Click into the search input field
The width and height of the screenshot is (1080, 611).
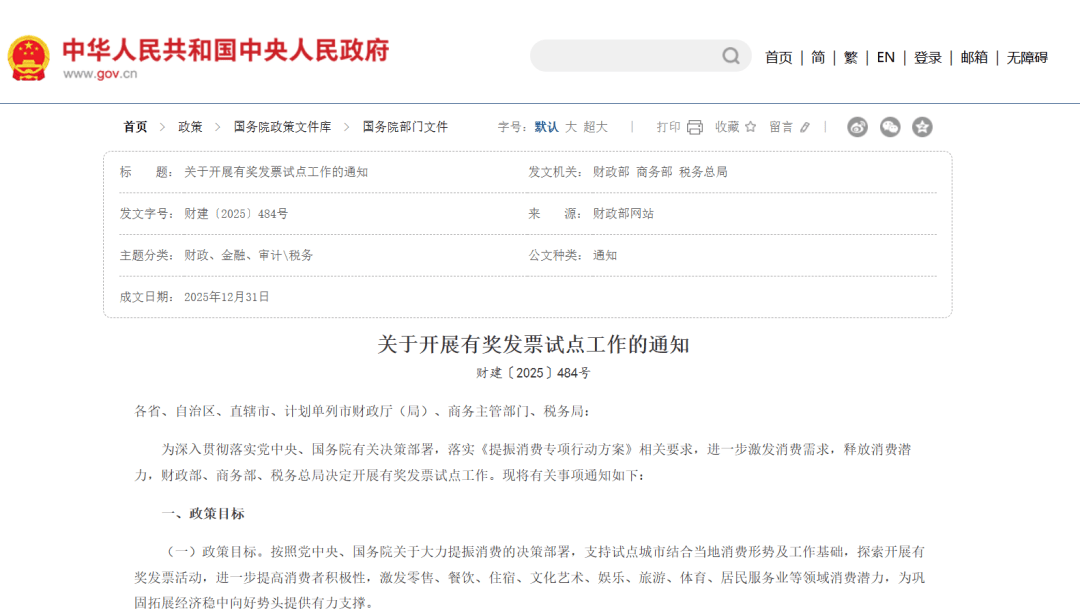pos(625,56)
